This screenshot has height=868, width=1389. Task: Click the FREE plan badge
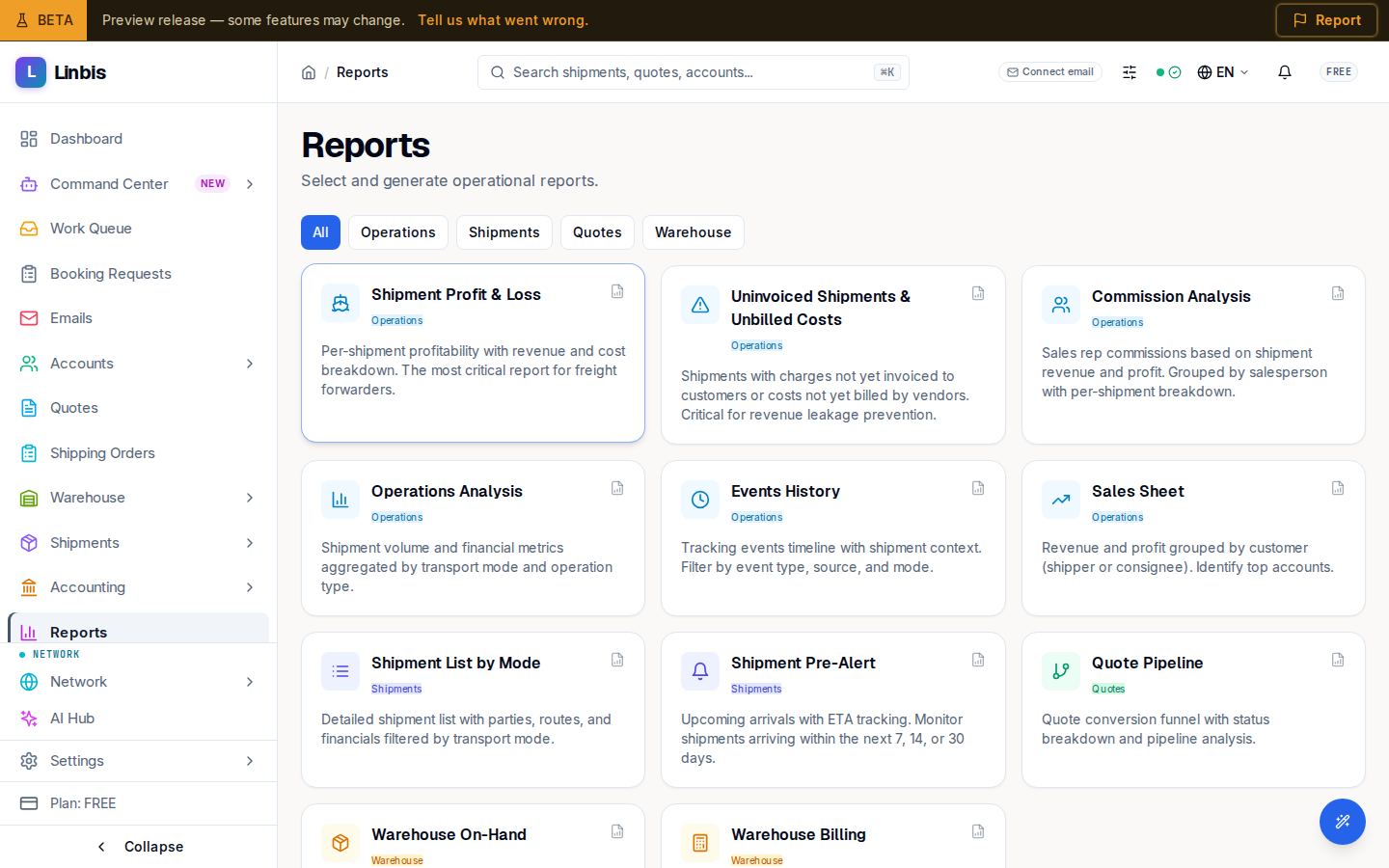[1339, 72]
